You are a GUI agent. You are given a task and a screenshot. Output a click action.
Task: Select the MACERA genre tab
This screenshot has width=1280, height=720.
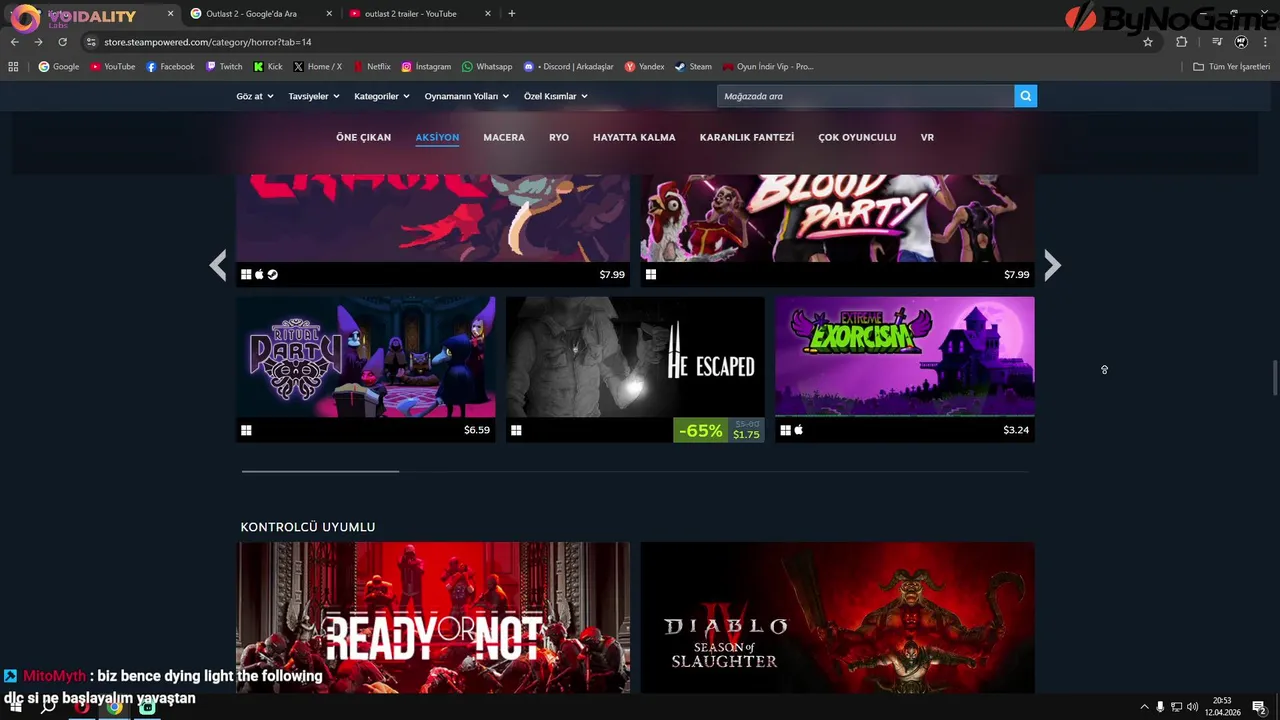click(x=504, y=137)
